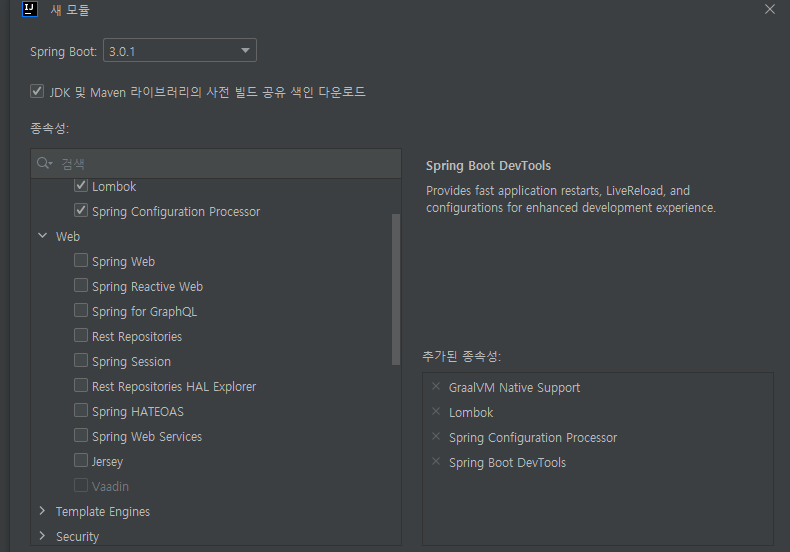
Task: Select the Spring HATEOAS label
Action: pos(138,411)
